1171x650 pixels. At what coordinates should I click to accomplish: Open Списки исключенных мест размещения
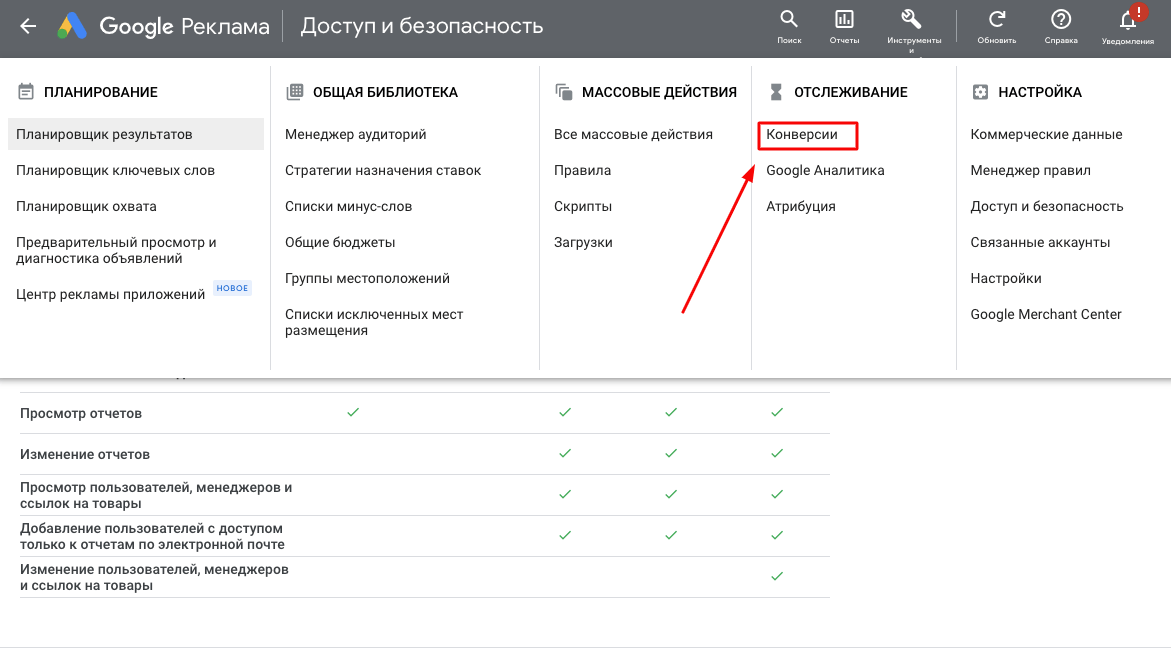[x=373, y=323]
